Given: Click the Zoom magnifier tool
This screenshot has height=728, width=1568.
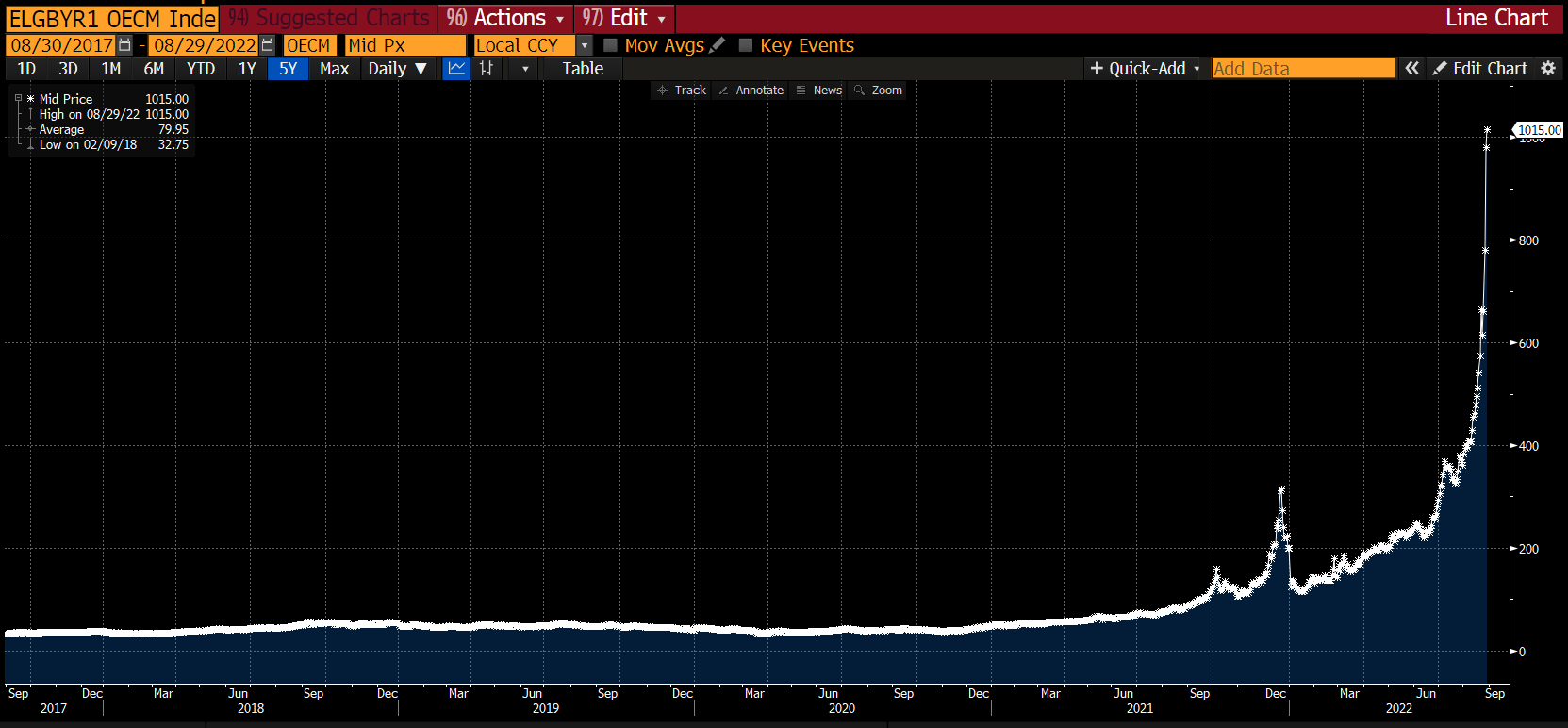Looking at the screenshot, I should click(878, 91).
